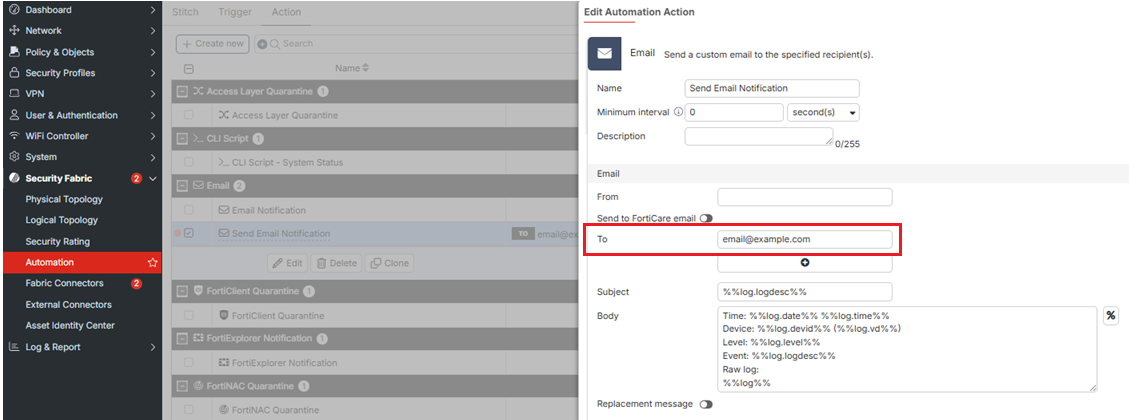The width and height of the screenshot is (1129, 420).
Task: Click the Policy & Objects icon
Action: (x=14, y=52)
